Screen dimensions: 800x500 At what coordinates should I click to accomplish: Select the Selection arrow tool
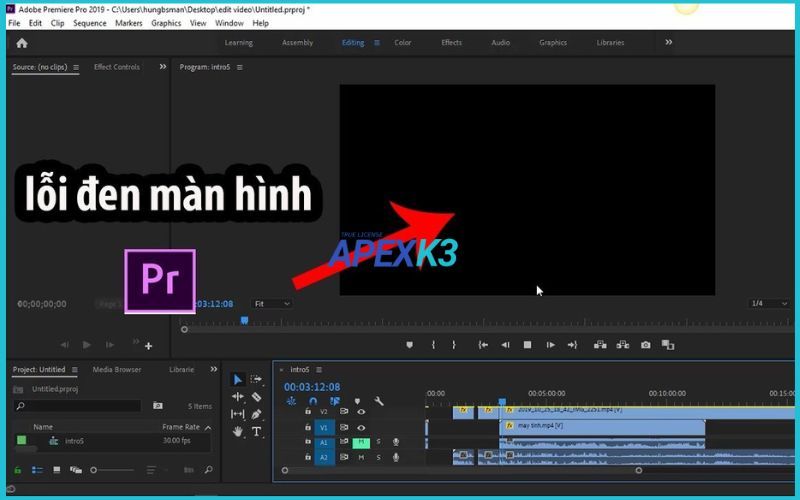[x=237, y=380]
